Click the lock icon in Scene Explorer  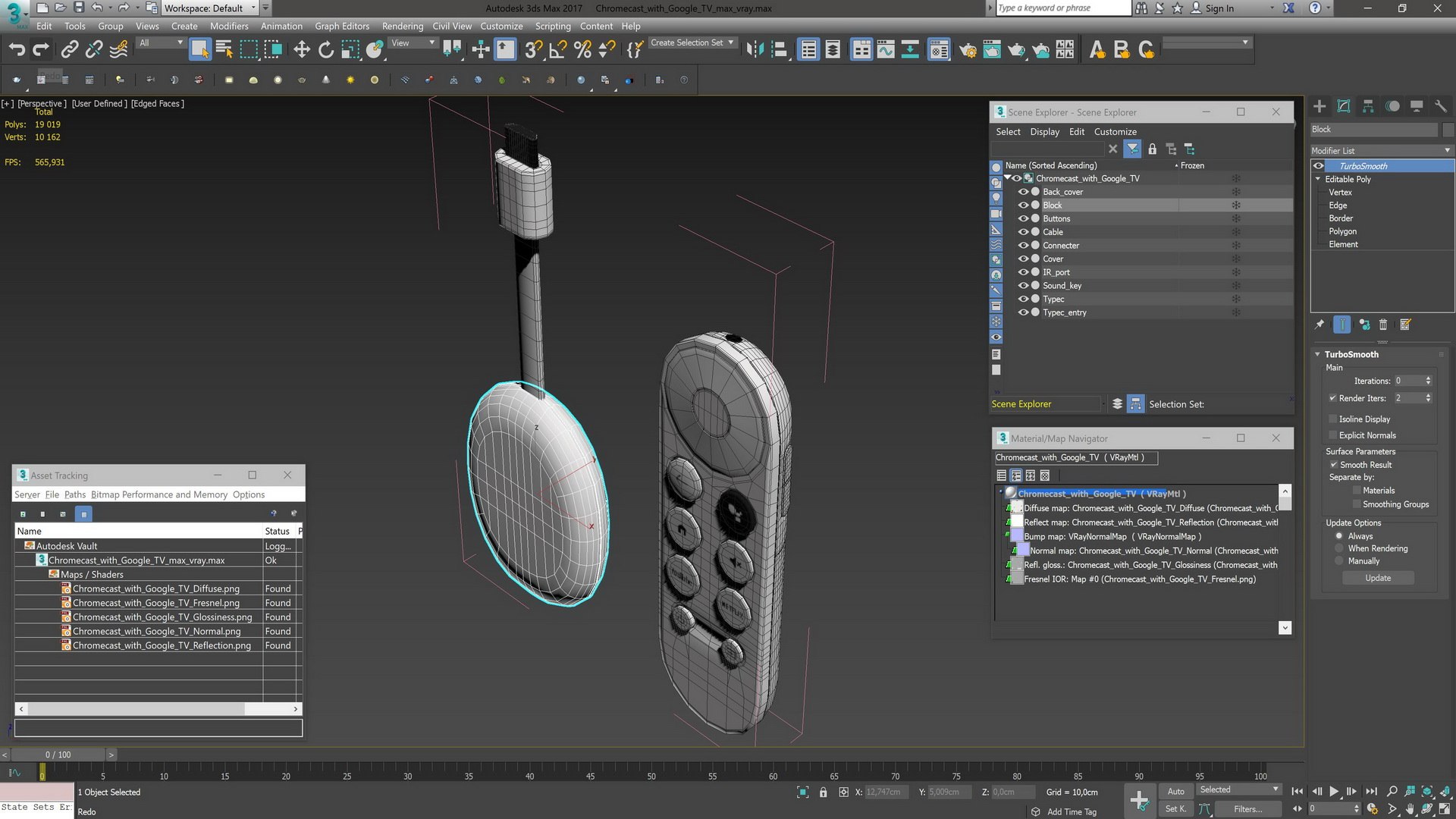coord(1152,149)
